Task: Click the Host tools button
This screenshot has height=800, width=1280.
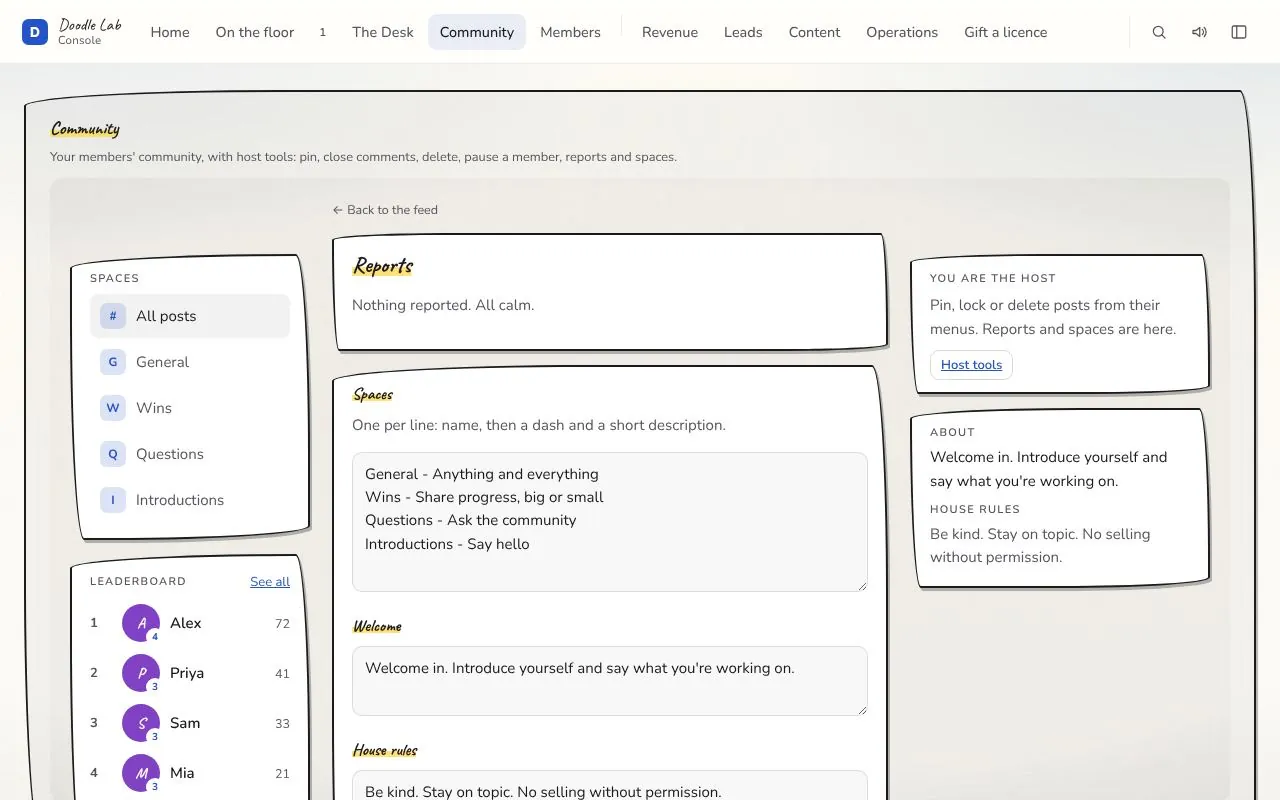Action: (971, 365)
